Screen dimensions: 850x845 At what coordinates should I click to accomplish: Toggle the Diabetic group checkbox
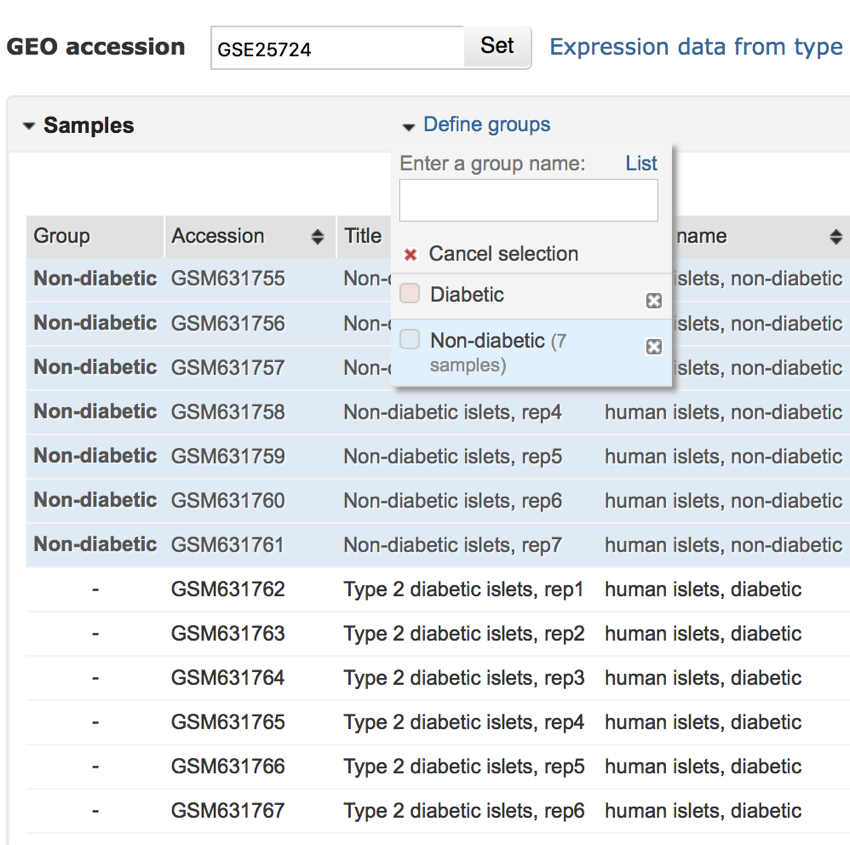point(410,295)
